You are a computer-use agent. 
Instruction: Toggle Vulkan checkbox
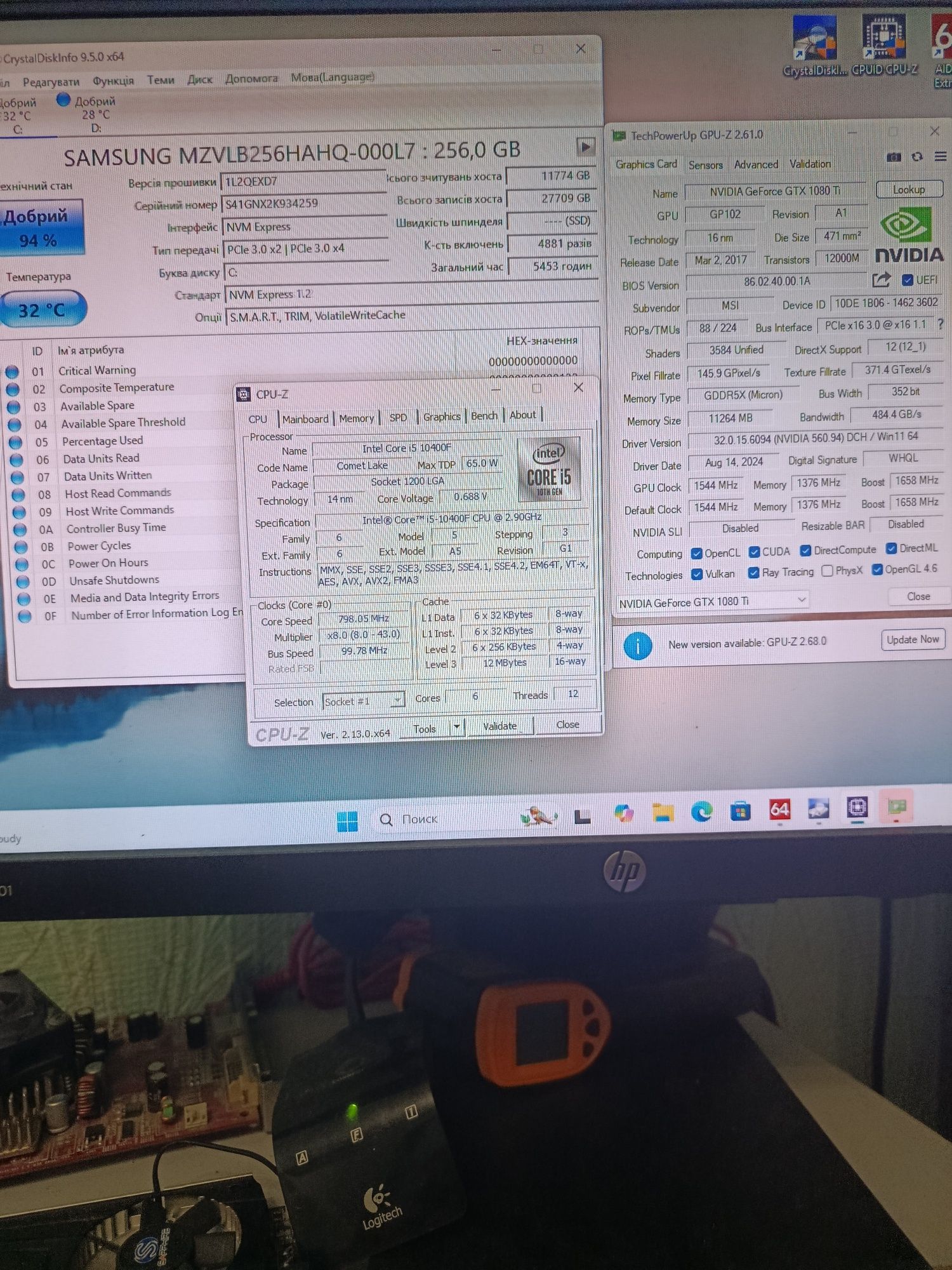coord(697,574)
